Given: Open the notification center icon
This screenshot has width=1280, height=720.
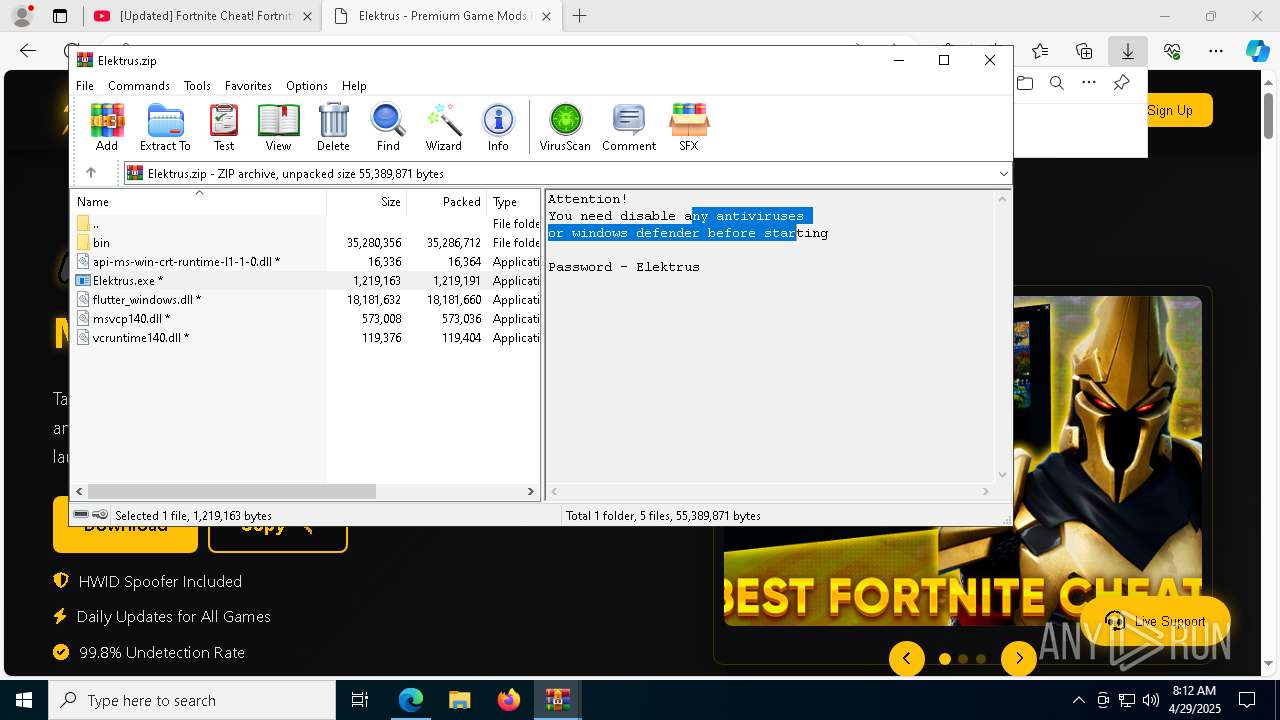Looking at the screenshot, I should 1247,700.
